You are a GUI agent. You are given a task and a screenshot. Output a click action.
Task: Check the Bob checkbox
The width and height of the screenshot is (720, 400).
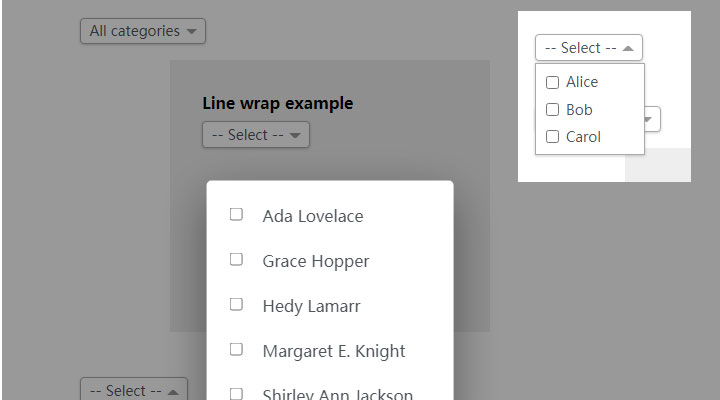tap(552, 110)
